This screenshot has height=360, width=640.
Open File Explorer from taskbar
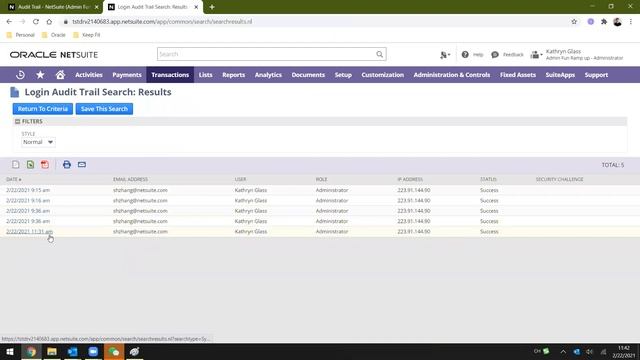(x=52, y=351)
